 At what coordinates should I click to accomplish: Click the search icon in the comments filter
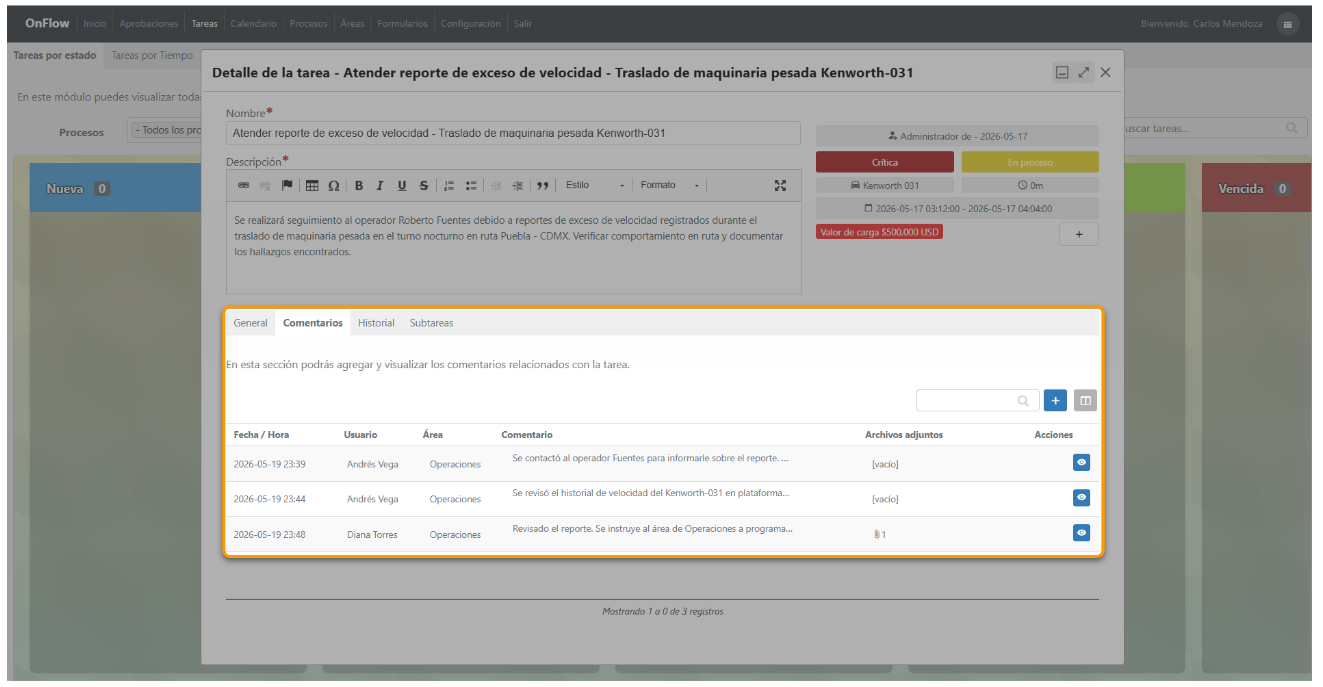1023,401
